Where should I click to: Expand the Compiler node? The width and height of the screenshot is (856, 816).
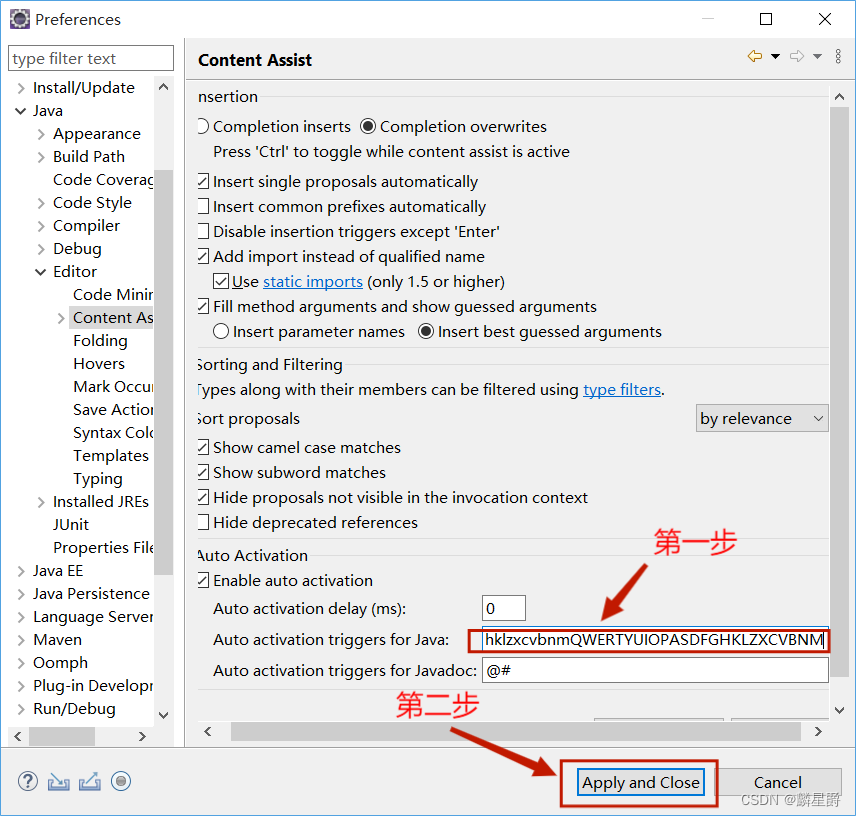tap(41, 226)
